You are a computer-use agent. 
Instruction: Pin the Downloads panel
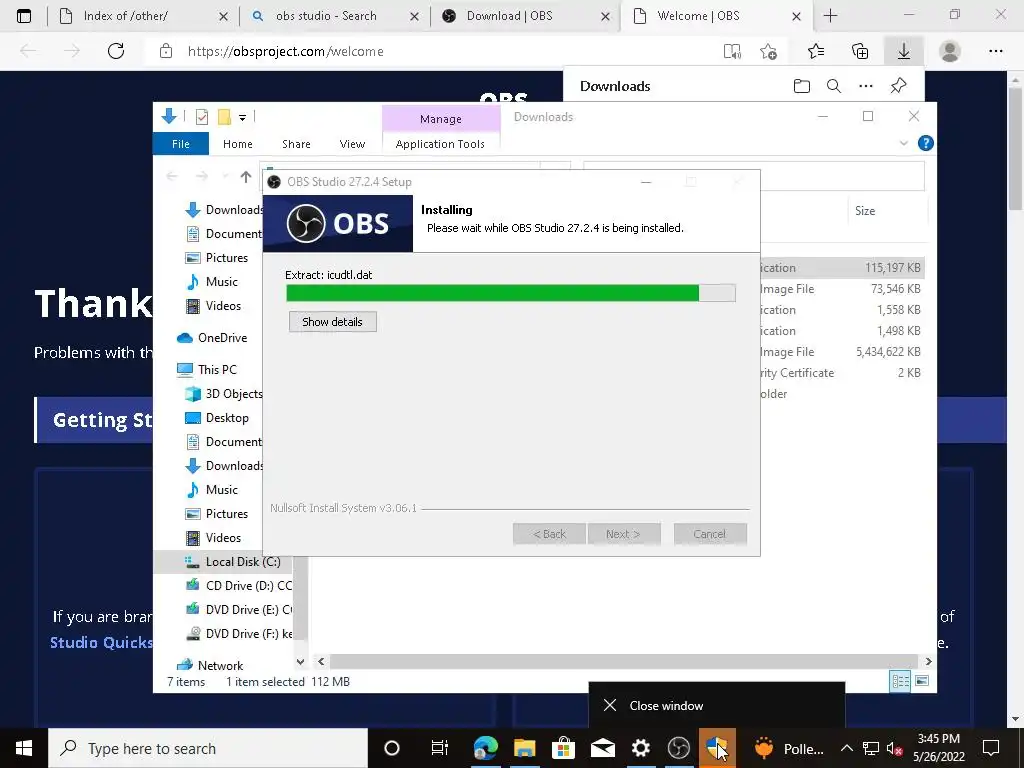click(899, 86)
